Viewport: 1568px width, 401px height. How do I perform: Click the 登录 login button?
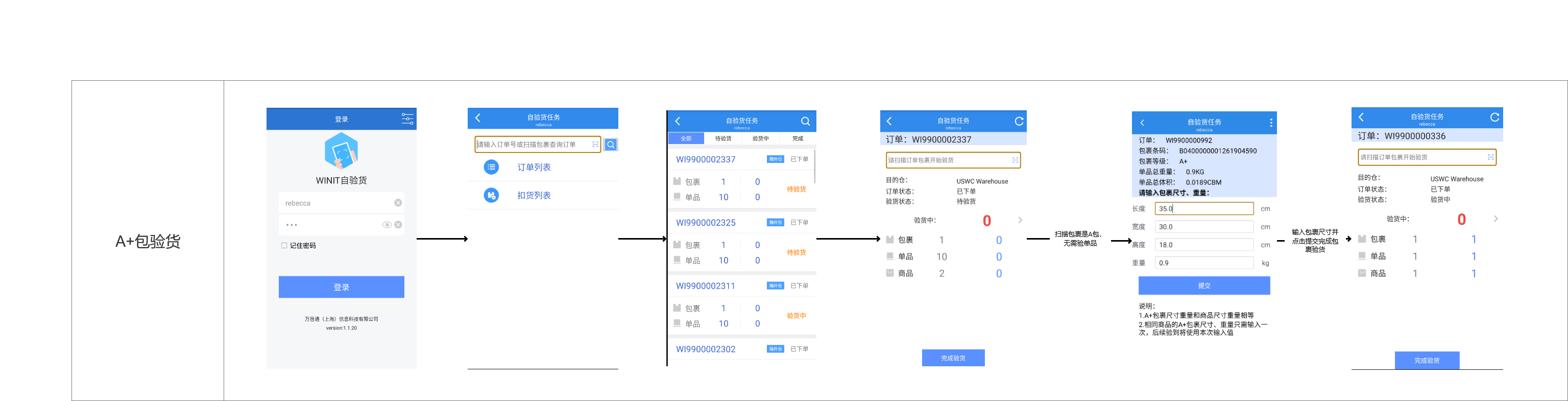[342, 287]
